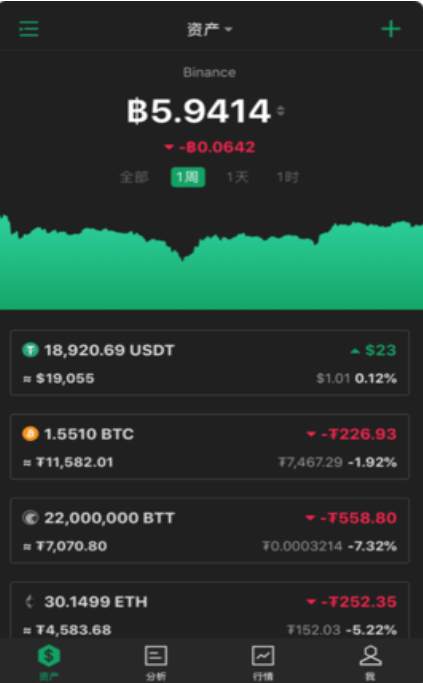Click the BTT coin icon
The height and width of the screenshot is (683, 423).
point(30,518)
